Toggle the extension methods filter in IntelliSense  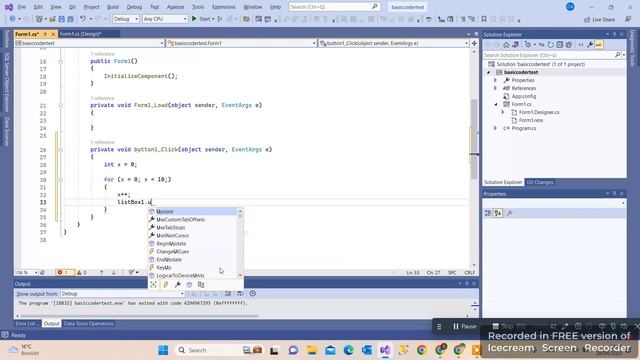click(x=201, y=284)
